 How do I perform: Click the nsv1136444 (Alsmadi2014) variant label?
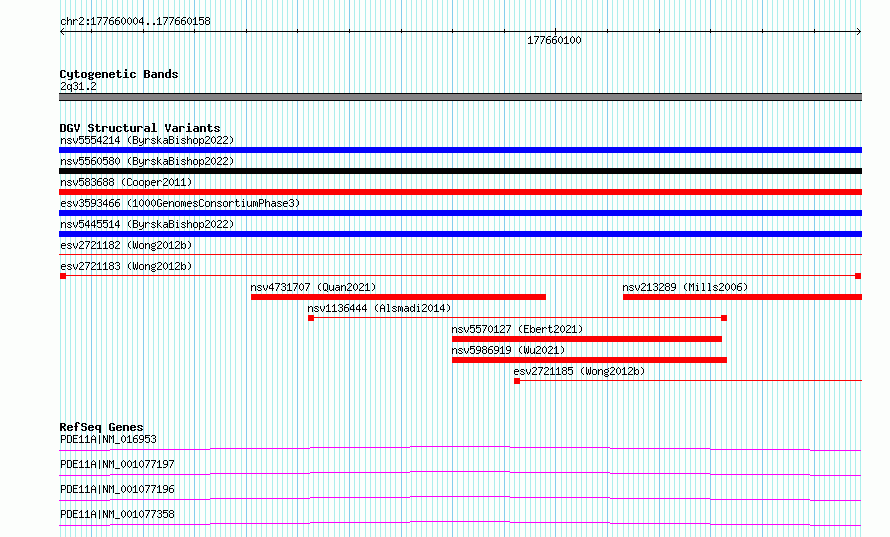point(379,308)
